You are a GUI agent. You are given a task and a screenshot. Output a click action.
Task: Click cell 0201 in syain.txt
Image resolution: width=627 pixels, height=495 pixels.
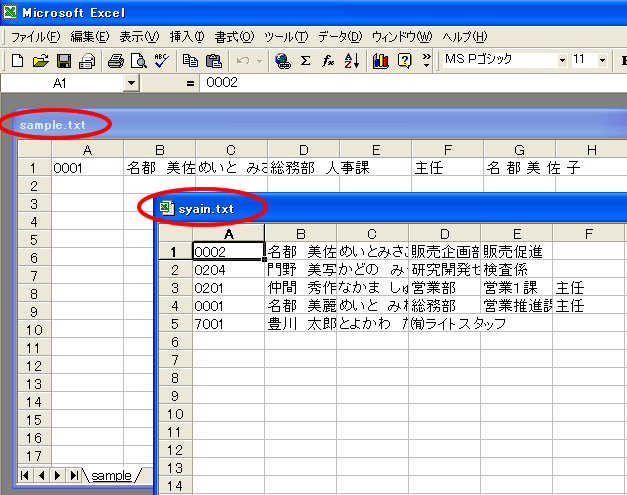[228, 288]
